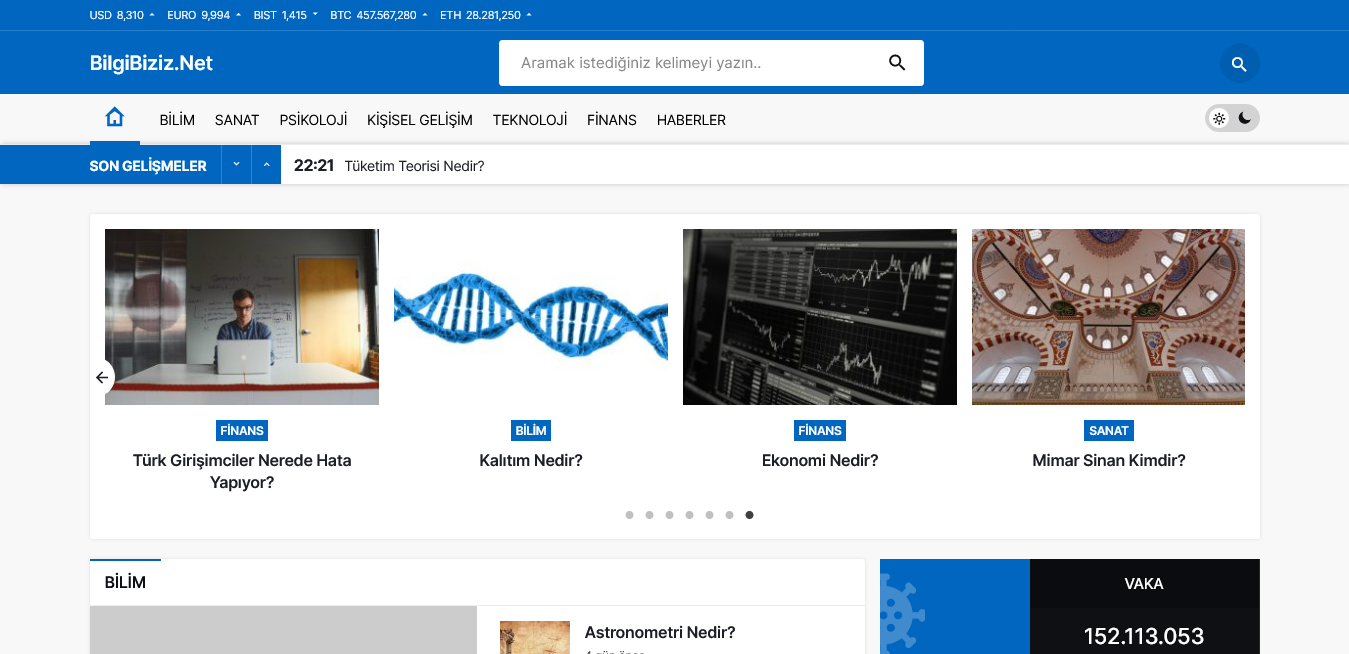
Task: Show previous headline with up chevron
Action: [x=266, y=165]
